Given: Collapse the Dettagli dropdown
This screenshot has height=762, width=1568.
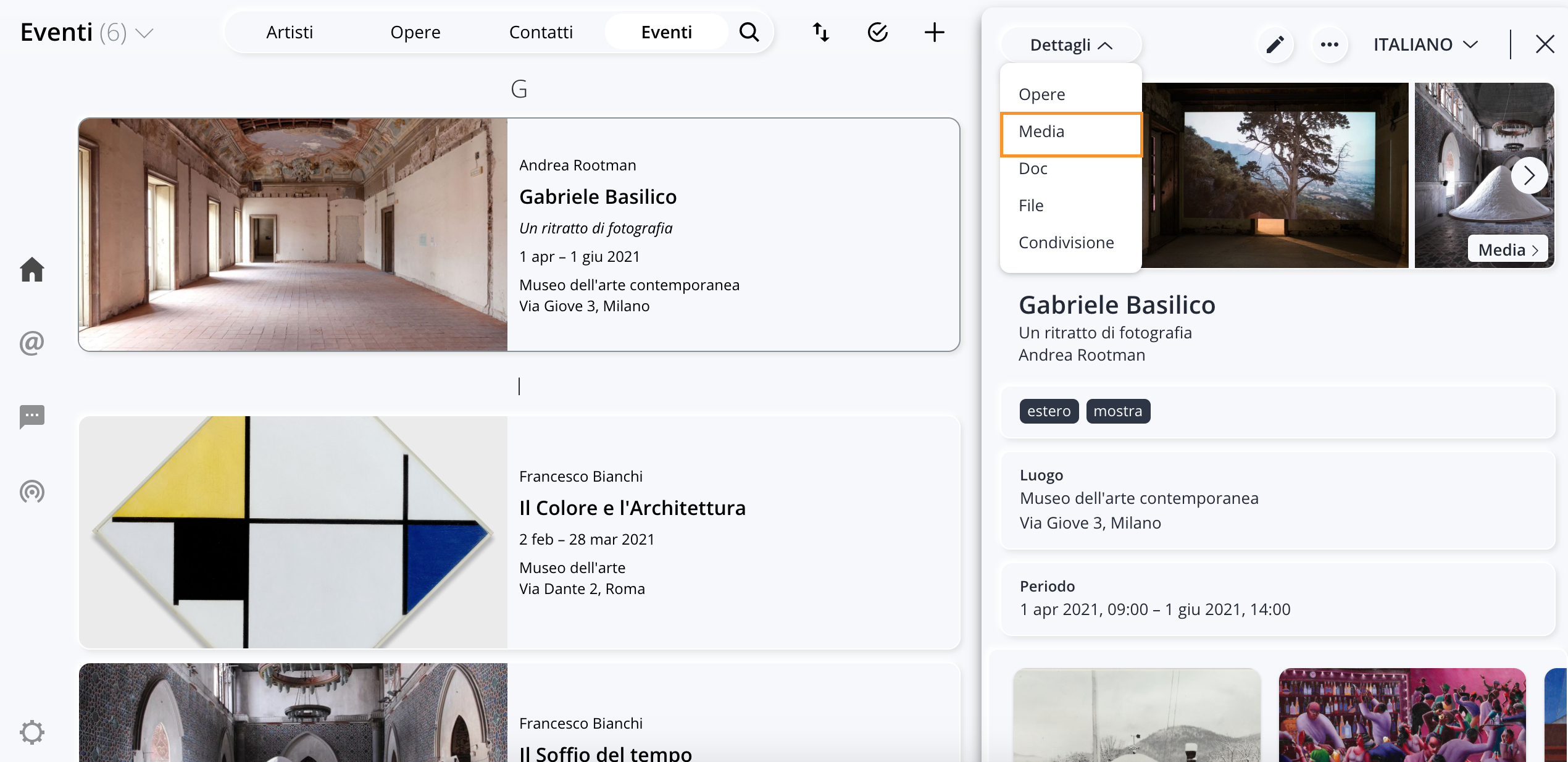Looking at the screenshot, I should 1071,45.
